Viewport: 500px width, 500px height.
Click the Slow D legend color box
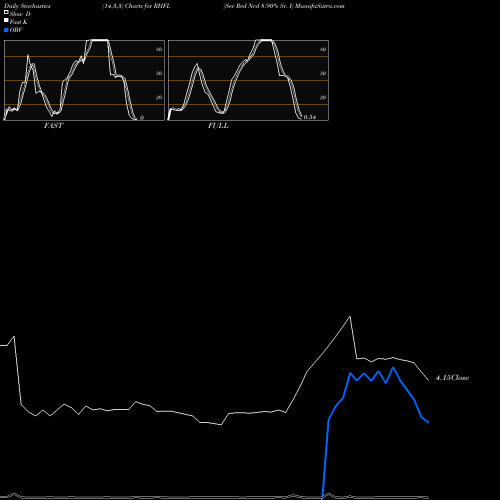pyautogui.click(x=6, y=13)
